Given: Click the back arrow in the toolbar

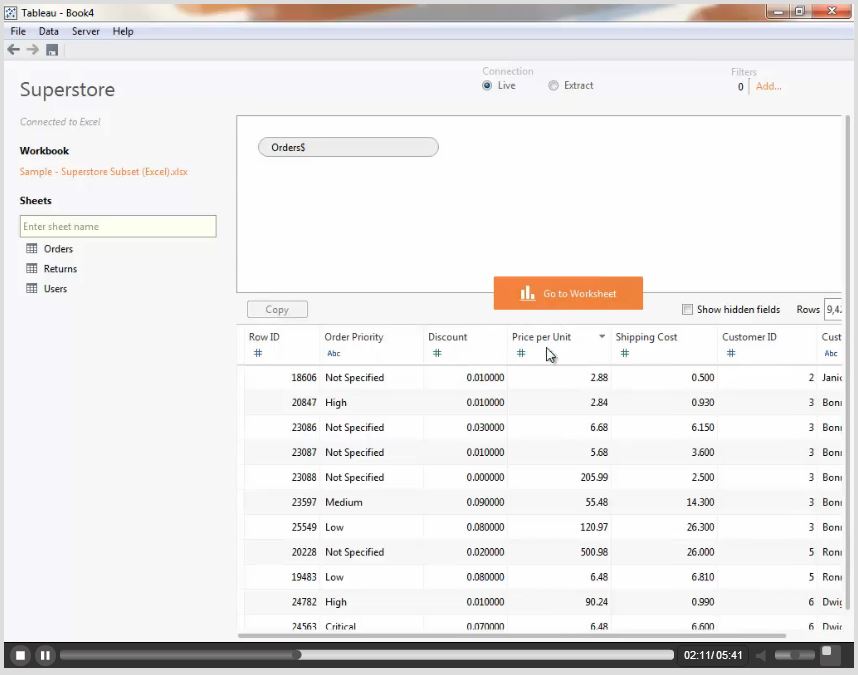Looking at the screenshot, I should click(x=14, y=49).
